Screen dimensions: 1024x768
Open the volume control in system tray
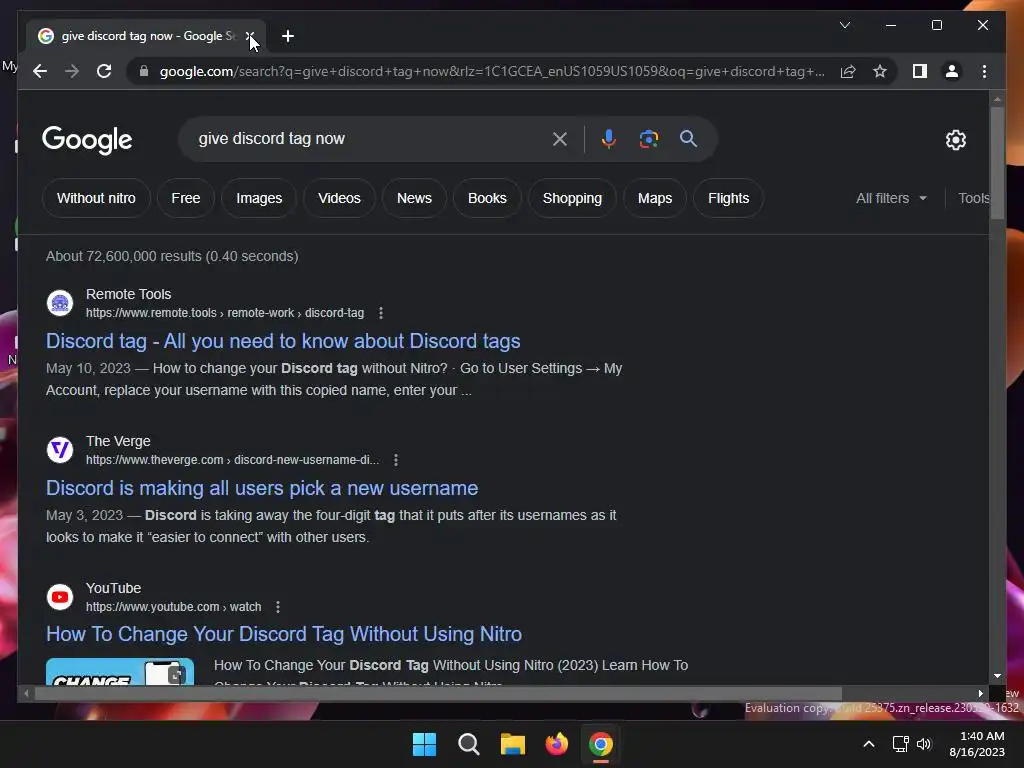pyautogui.click(x=924, y=744)
